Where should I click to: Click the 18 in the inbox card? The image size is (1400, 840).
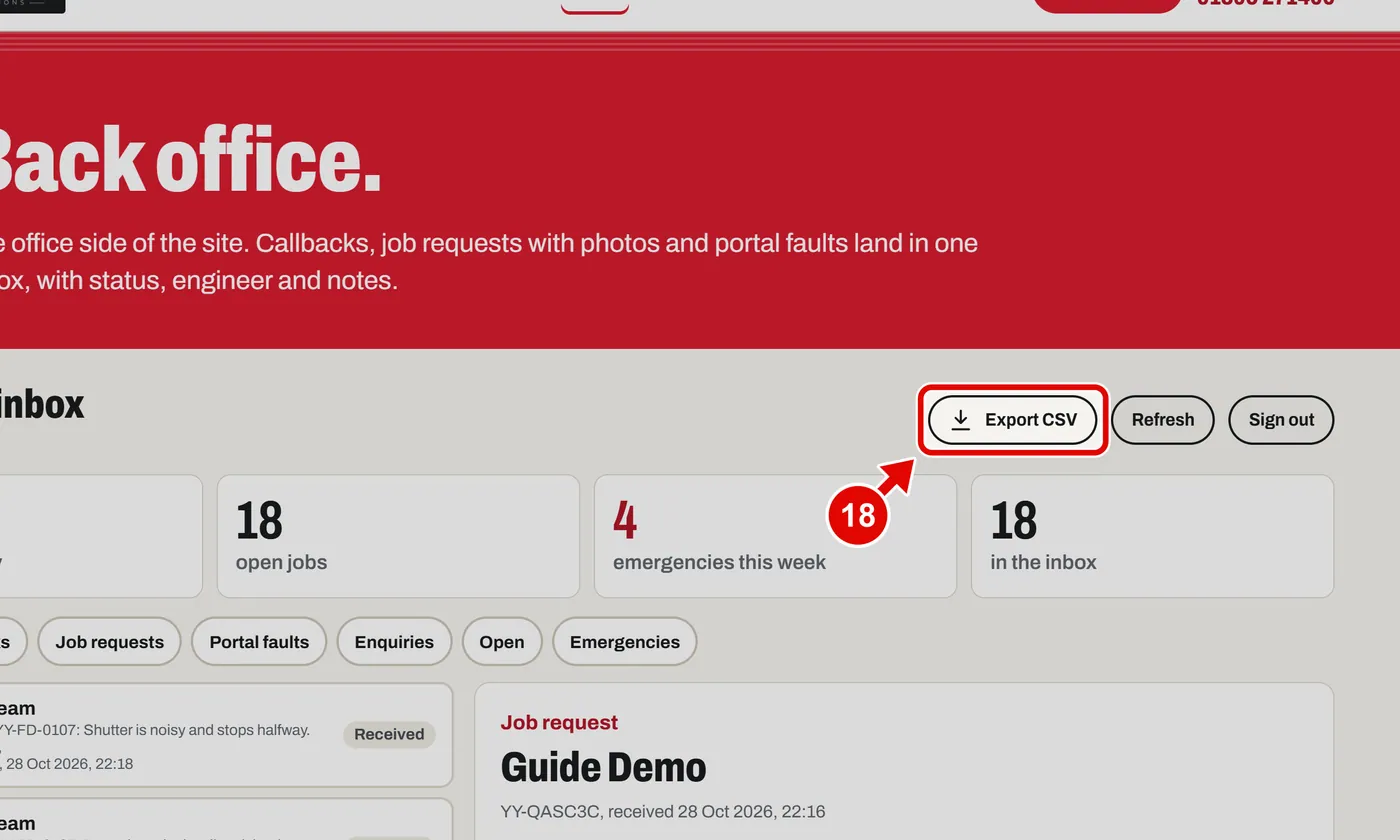pyautogui.click(x=1152, y=536)
